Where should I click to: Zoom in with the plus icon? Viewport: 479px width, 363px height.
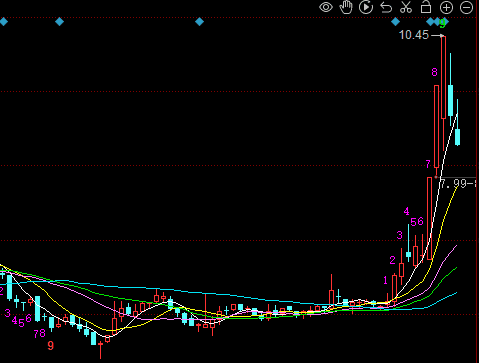point(446,7)
